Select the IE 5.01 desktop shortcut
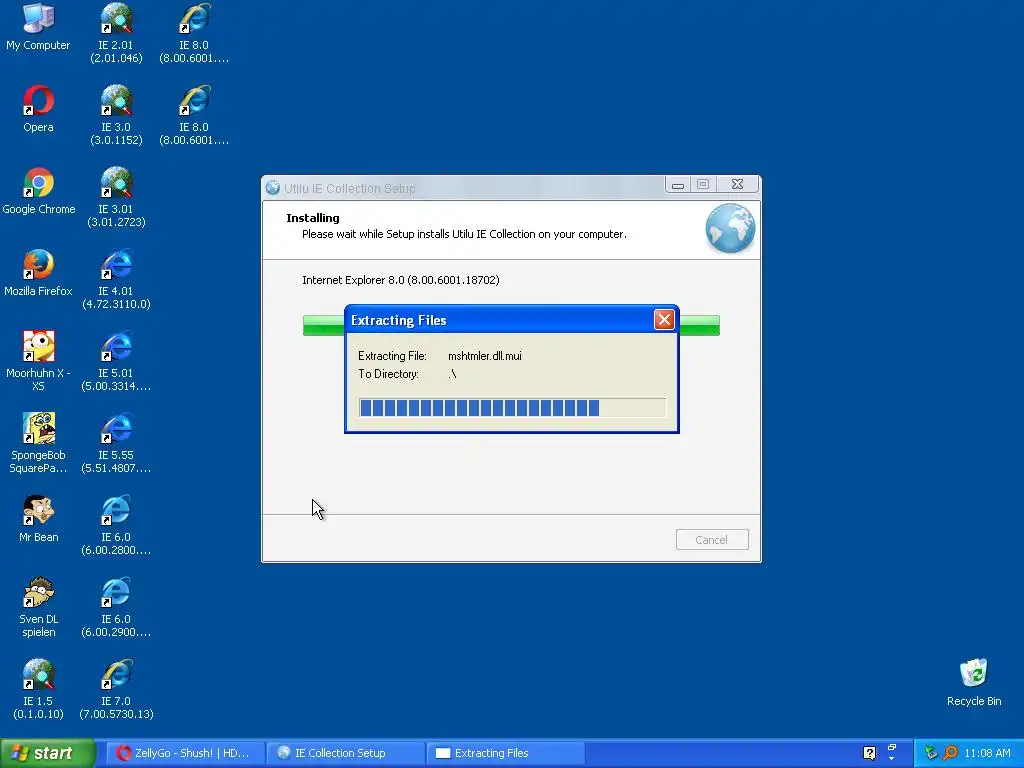Screen dimensions: 1024x768 (116, 361)
